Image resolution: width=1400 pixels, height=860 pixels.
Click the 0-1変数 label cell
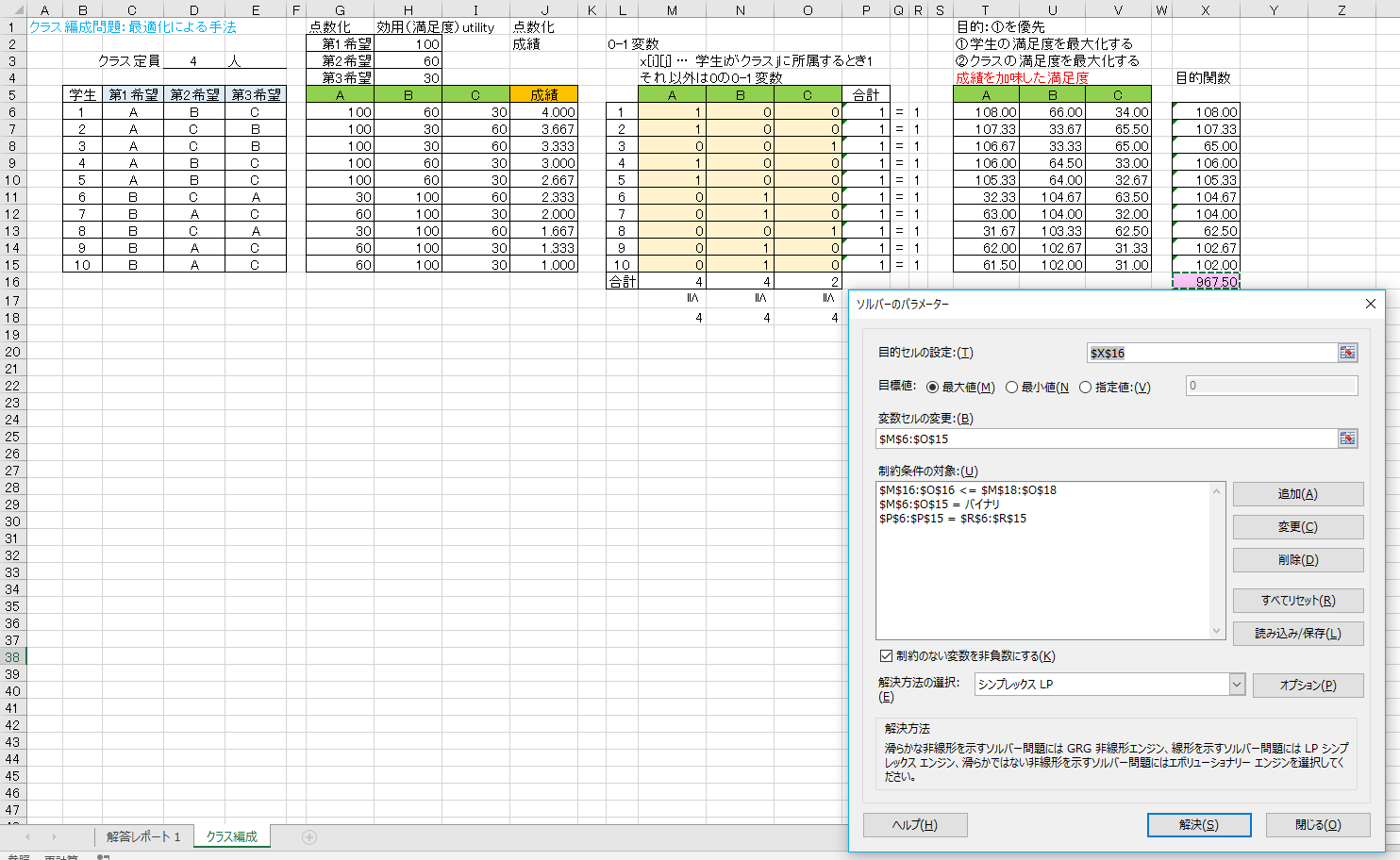click(633, 44)
